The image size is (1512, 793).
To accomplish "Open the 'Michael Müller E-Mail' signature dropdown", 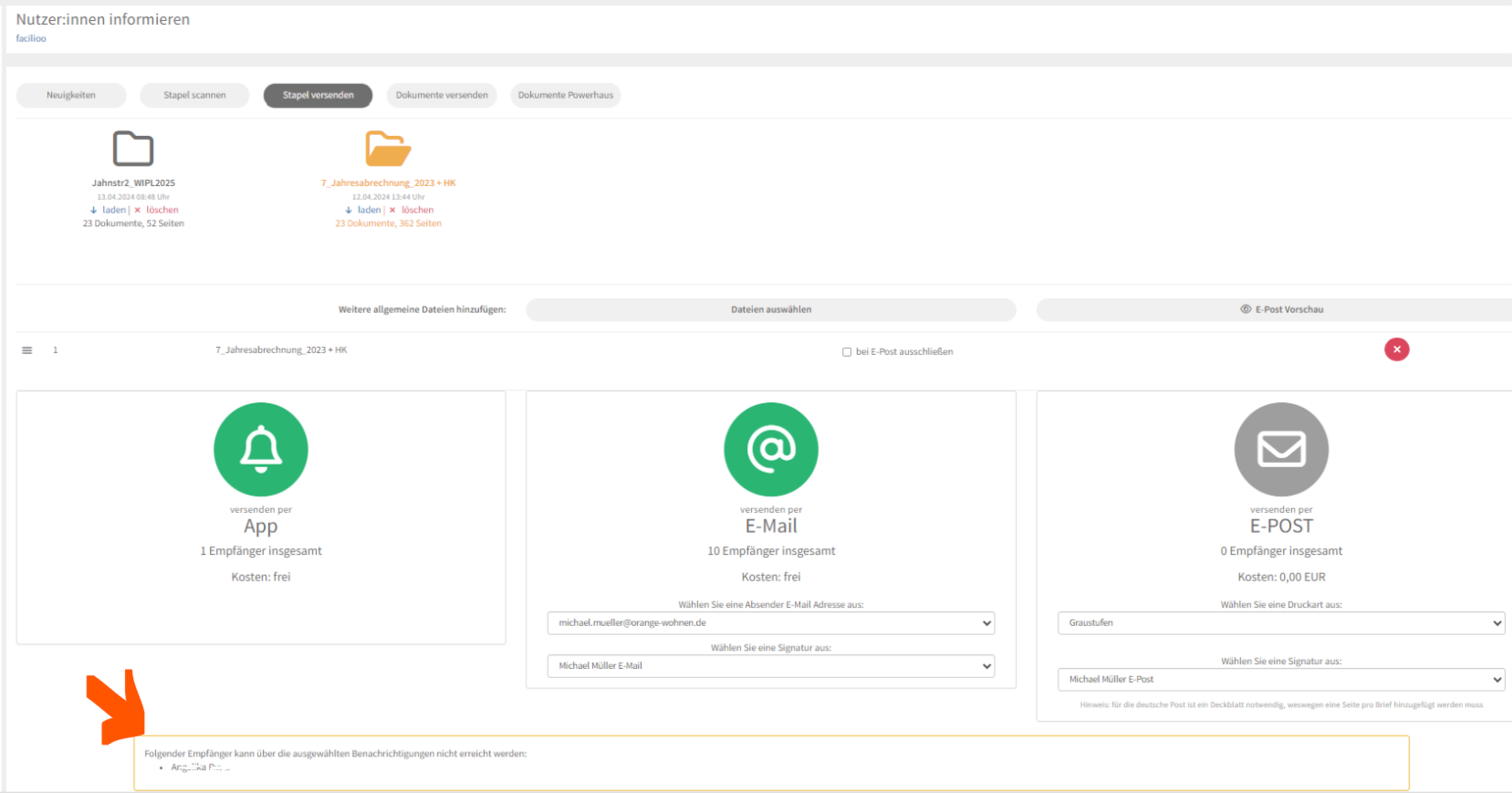I will click(771, 666).
